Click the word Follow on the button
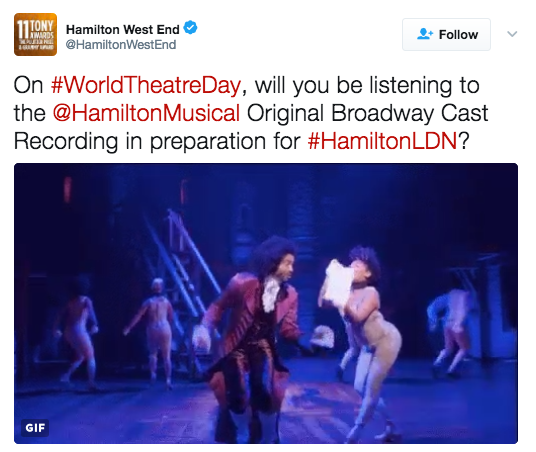This screenshot has height=452, width=536. coord(458,35)
